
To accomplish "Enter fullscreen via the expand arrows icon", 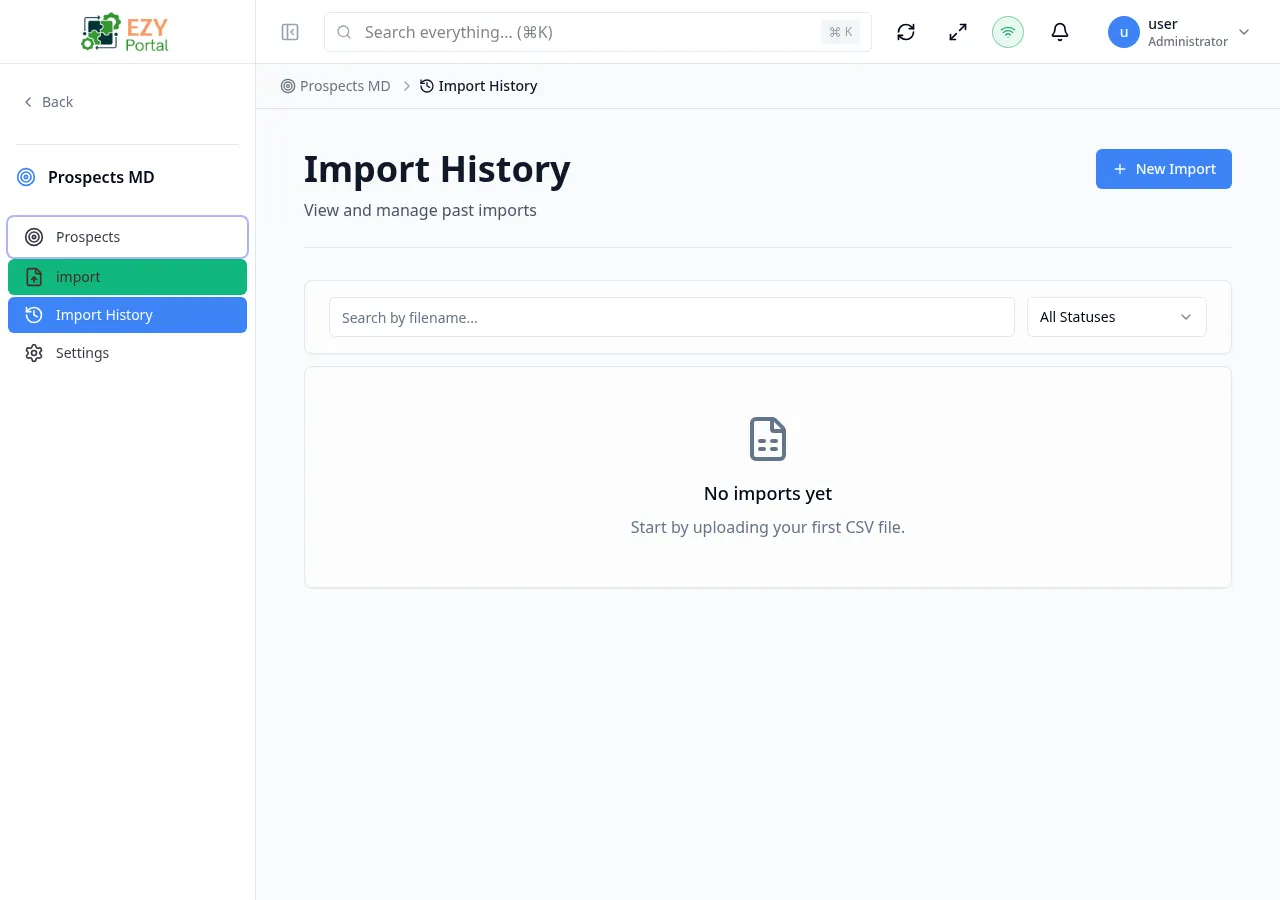I will [x=957, y=31].
